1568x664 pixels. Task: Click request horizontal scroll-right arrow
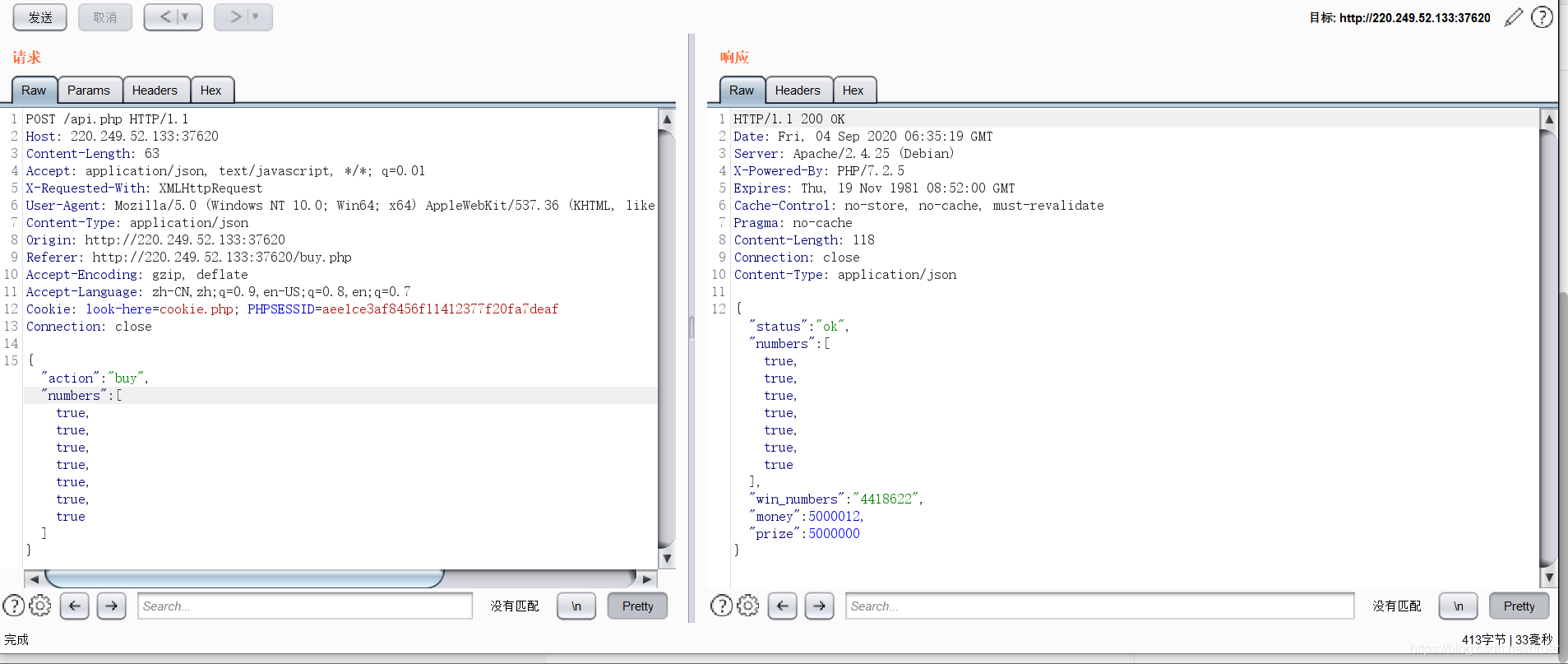tap(647, 579)
